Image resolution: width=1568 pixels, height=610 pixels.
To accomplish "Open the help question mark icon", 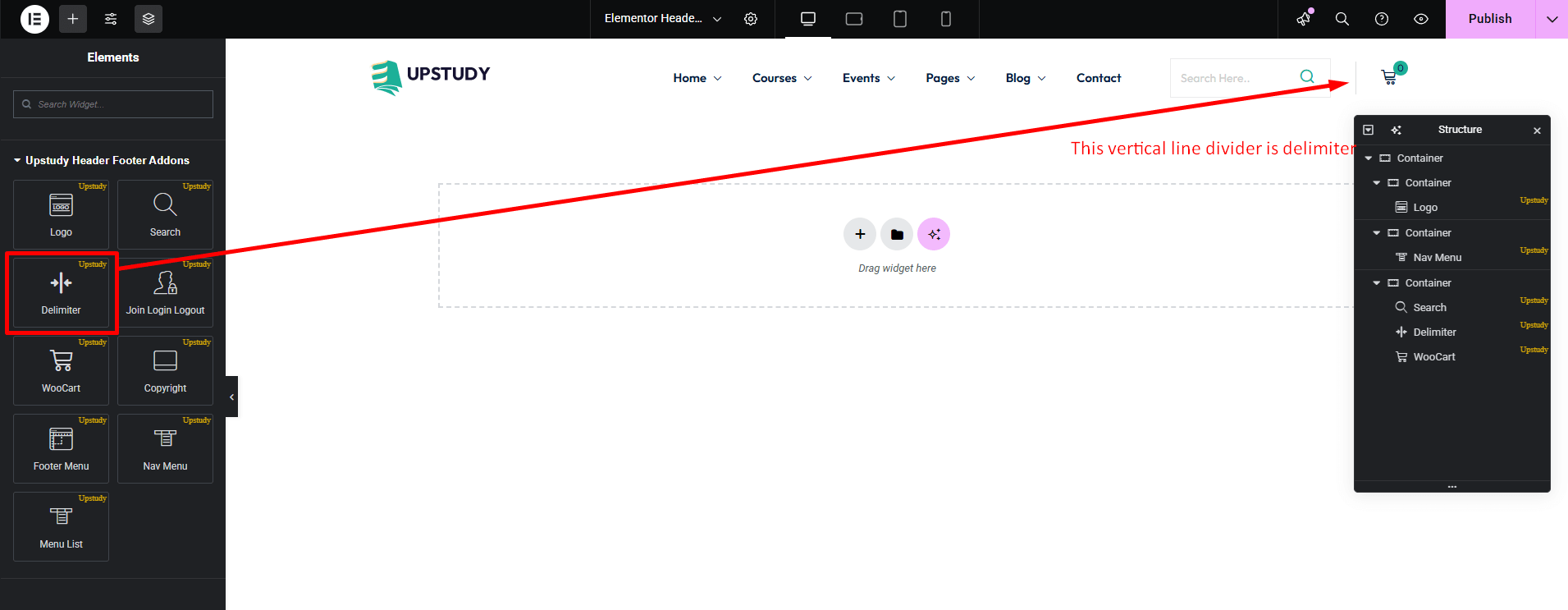I will pyautogui.click(x=1382, y=19).
